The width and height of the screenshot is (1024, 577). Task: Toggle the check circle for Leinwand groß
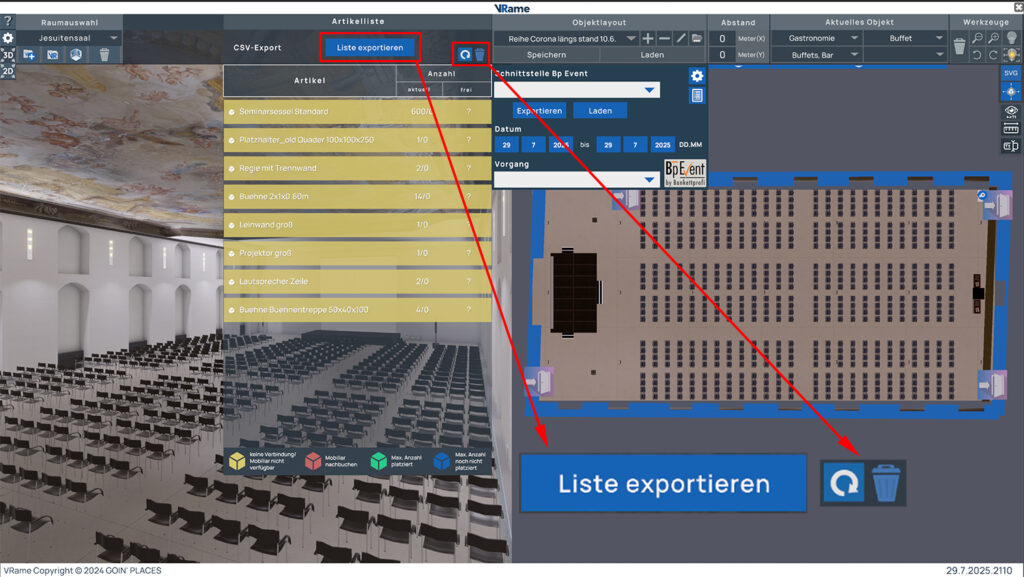[232, 225]
